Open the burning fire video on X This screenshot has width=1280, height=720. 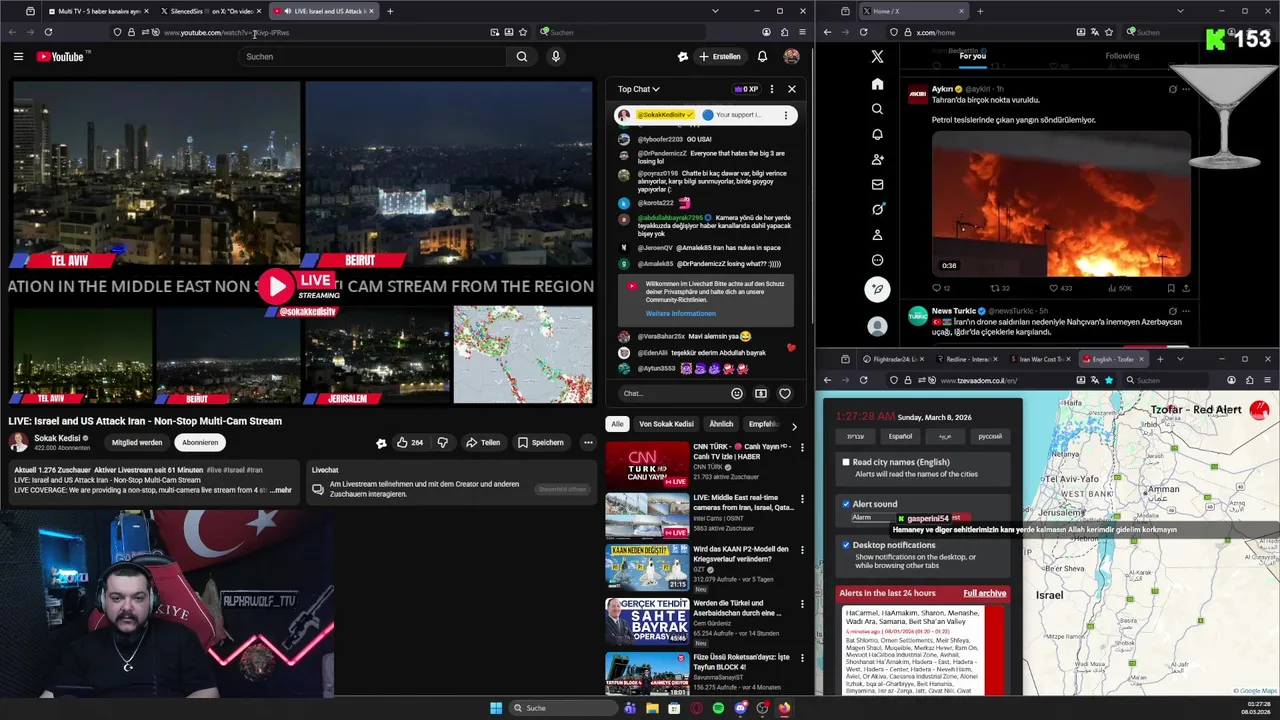(x=1061, y=204)
